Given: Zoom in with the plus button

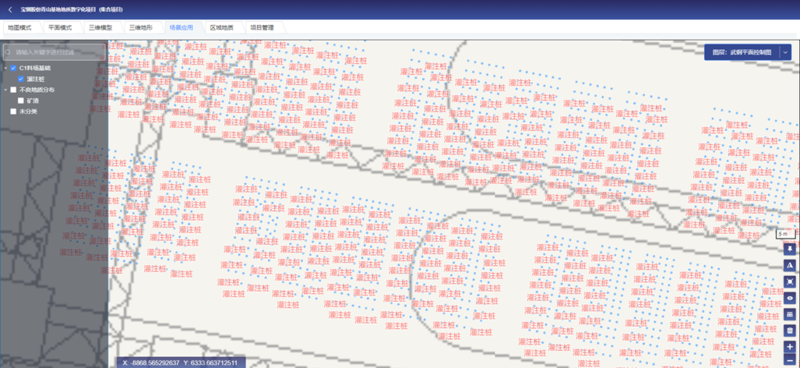Looking at the screenshot, I should (790, 347).
